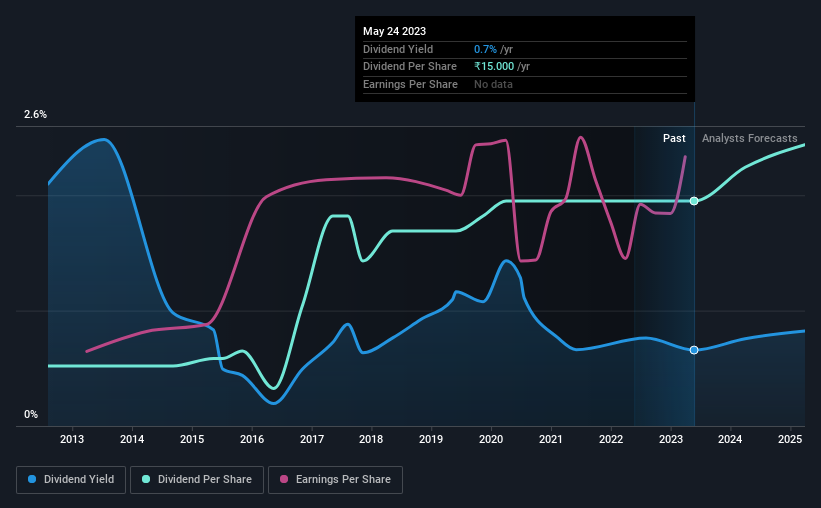Select the Past section label
Screen dimensions: 821x508
click(x=674, y=138)
